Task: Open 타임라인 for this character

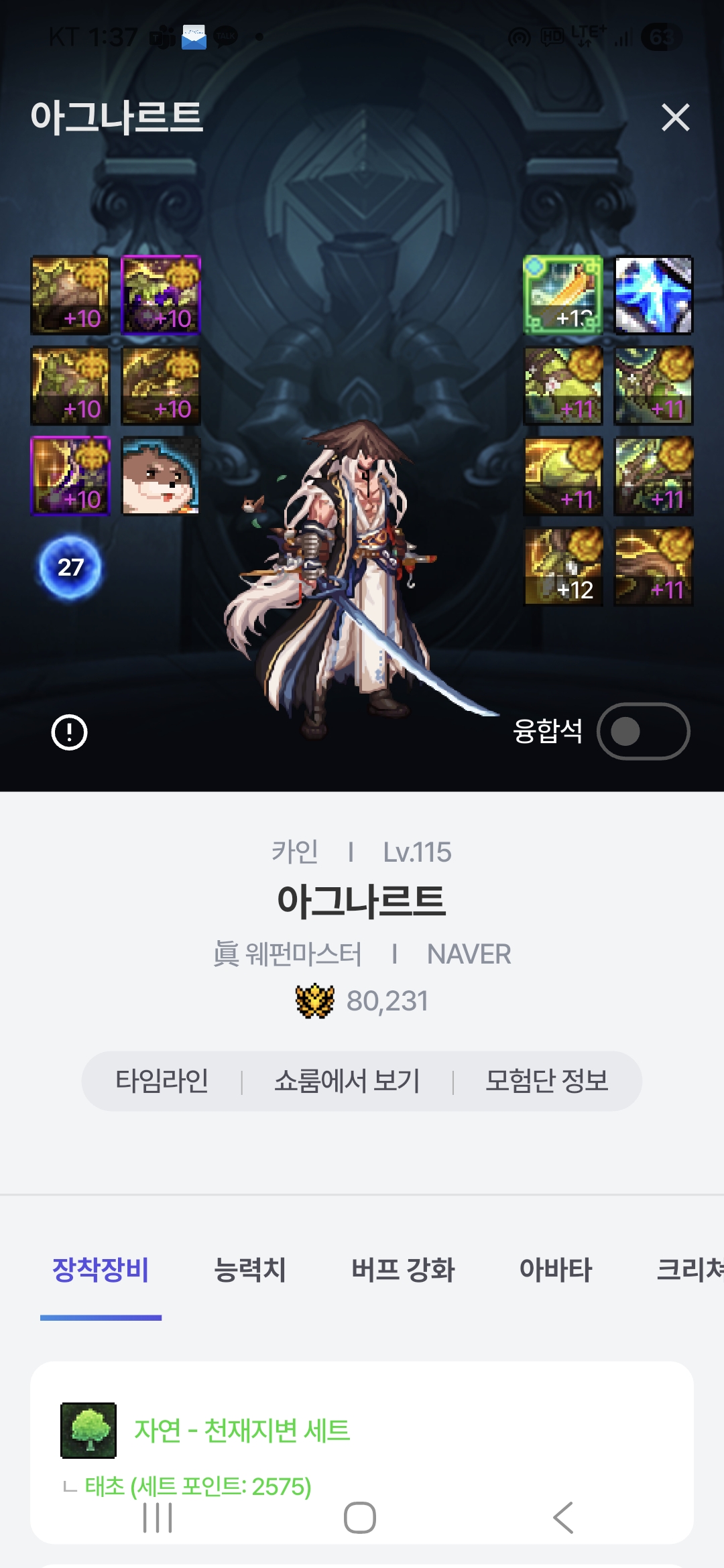Action: (162, 1081)
